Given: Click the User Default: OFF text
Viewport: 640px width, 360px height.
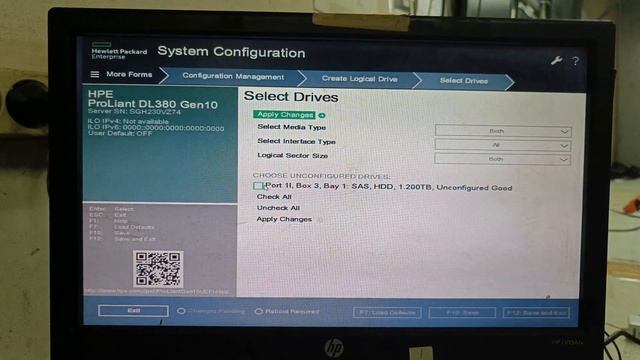Looking at the screenshot, I should pos(120,133).
